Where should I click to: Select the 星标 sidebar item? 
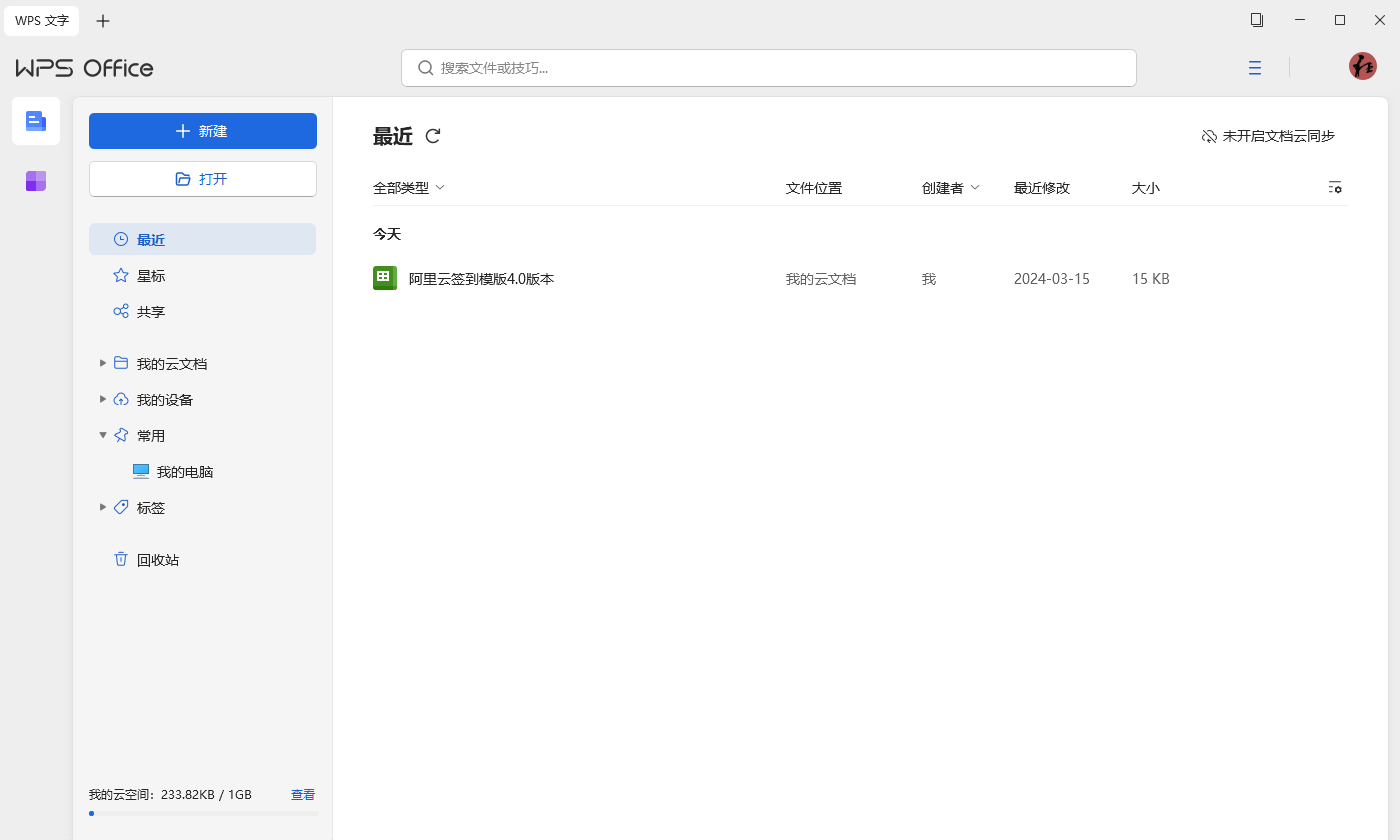coord(202,275)
